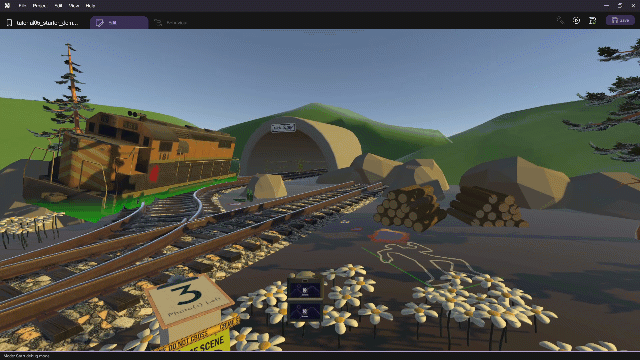This screenshot has height=360, width=640.
Task: Click the export build icon
Action: pyautogui.click(x=593, y=20)
